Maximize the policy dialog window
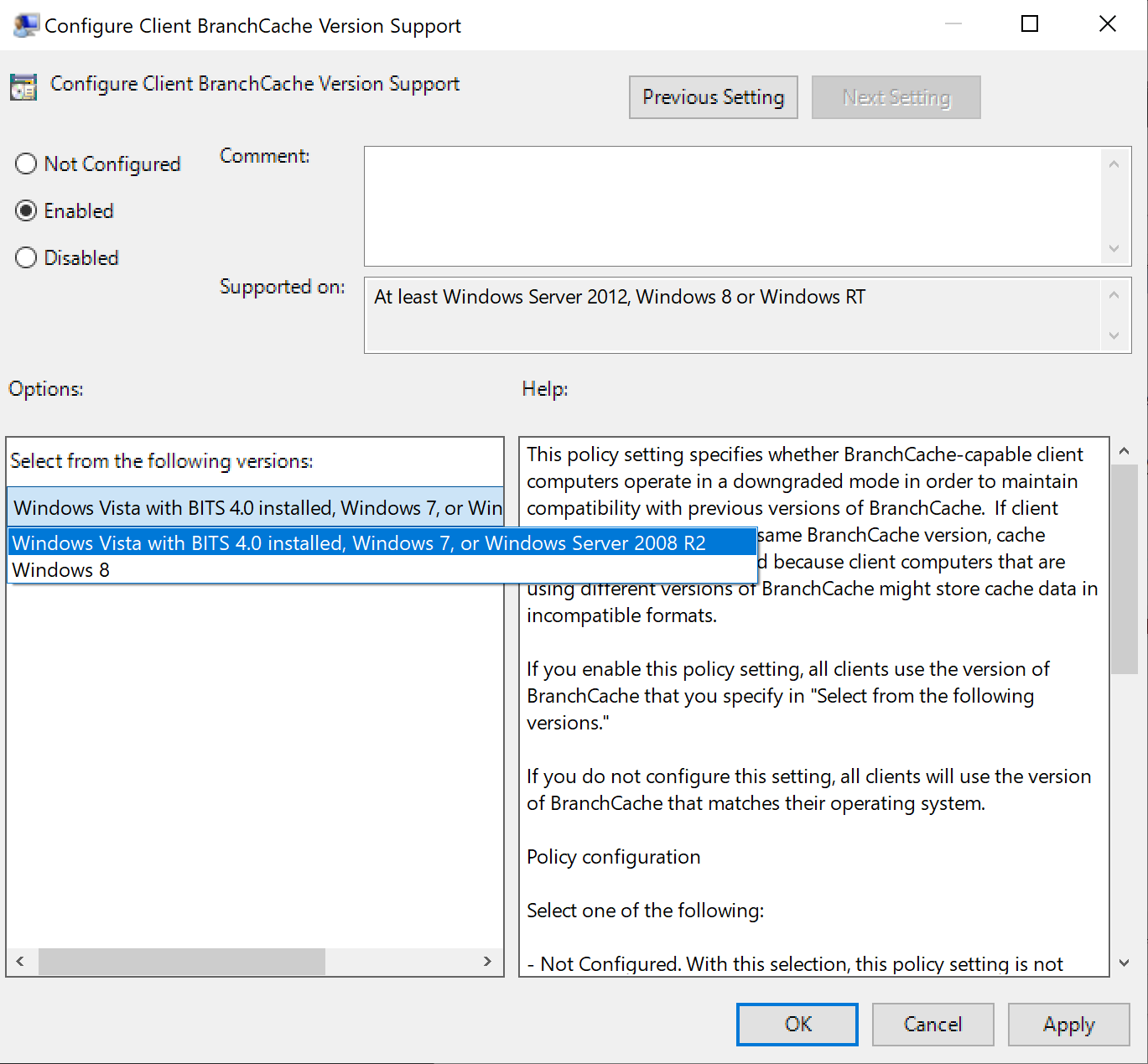 [x=1030, y=24]
